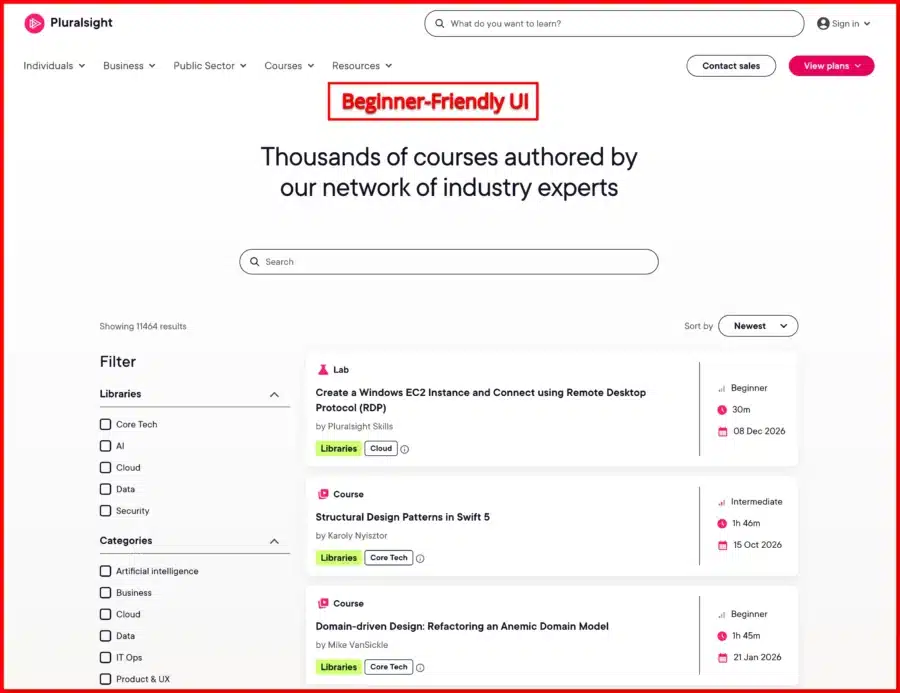Click the Pluralsight logo

[66, 23]
